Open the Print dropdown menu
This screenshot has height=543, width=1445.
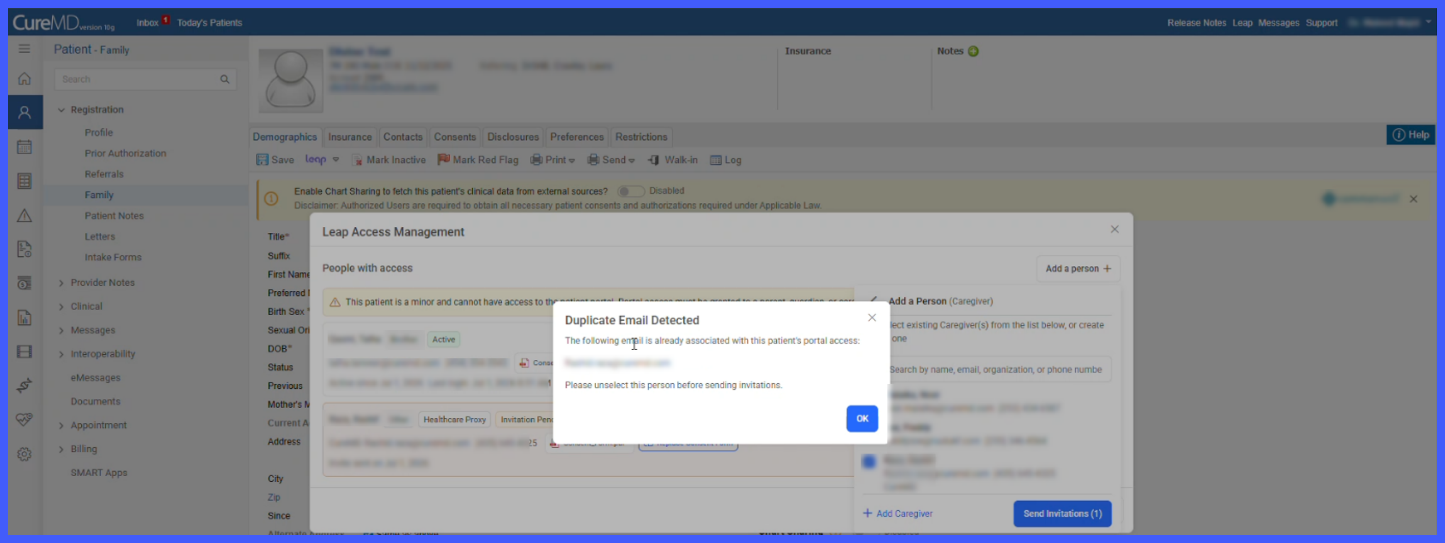[x=553, y=160]
